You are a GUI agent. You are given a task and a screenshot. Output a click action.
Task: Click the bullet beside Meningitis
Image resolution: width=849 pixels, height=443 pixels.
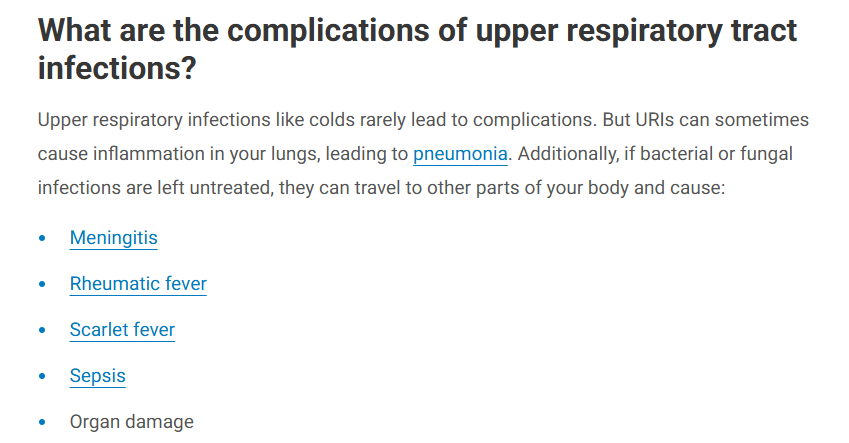(42, 239)
